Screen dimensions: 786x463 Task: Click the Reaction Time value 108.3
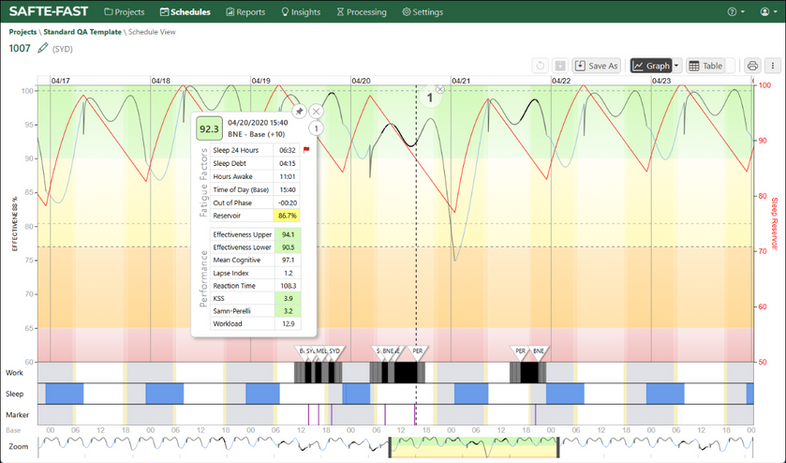[x=288, y=286]
